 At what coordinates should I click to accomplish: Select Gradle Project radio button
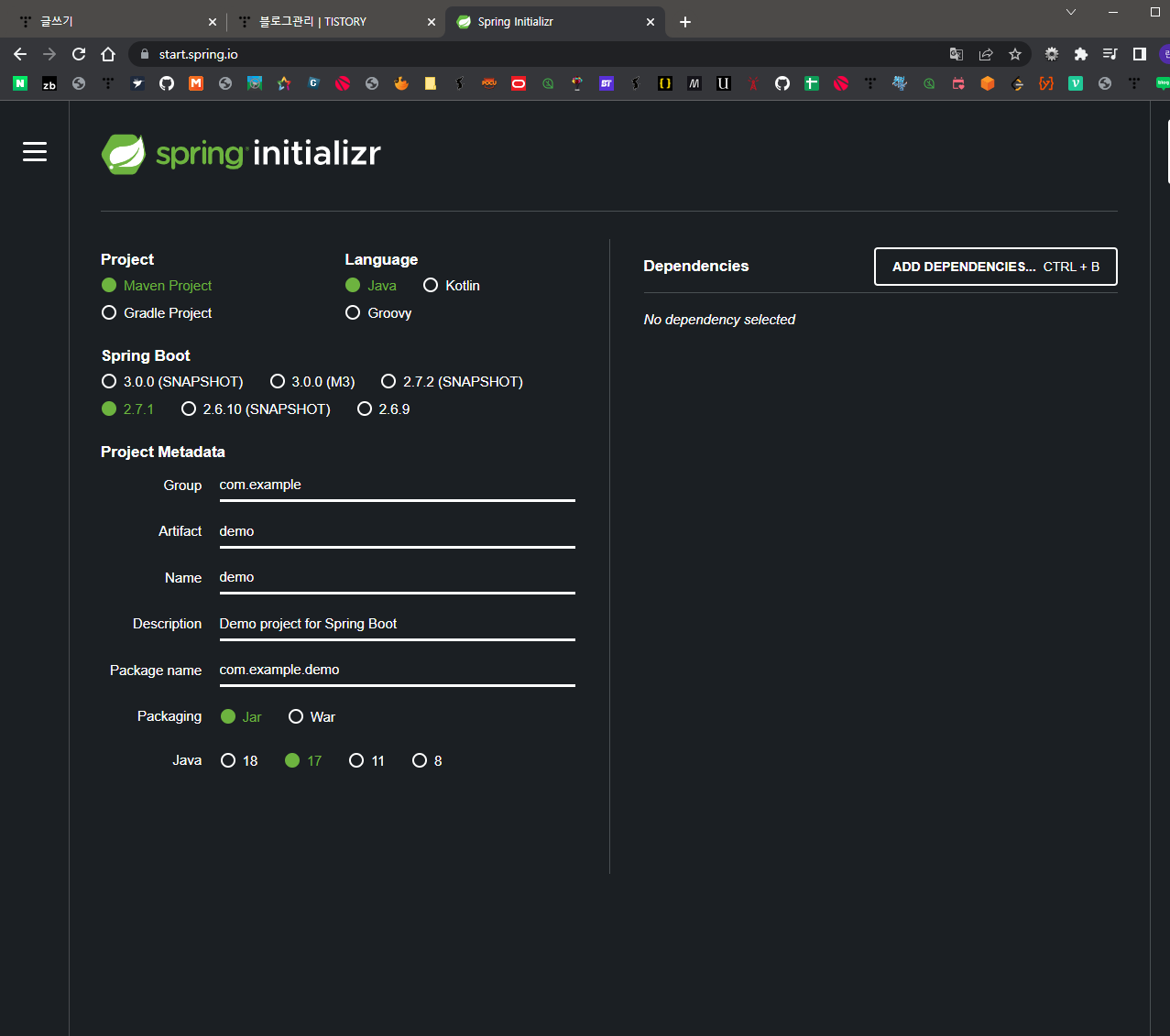coord(109,313)
